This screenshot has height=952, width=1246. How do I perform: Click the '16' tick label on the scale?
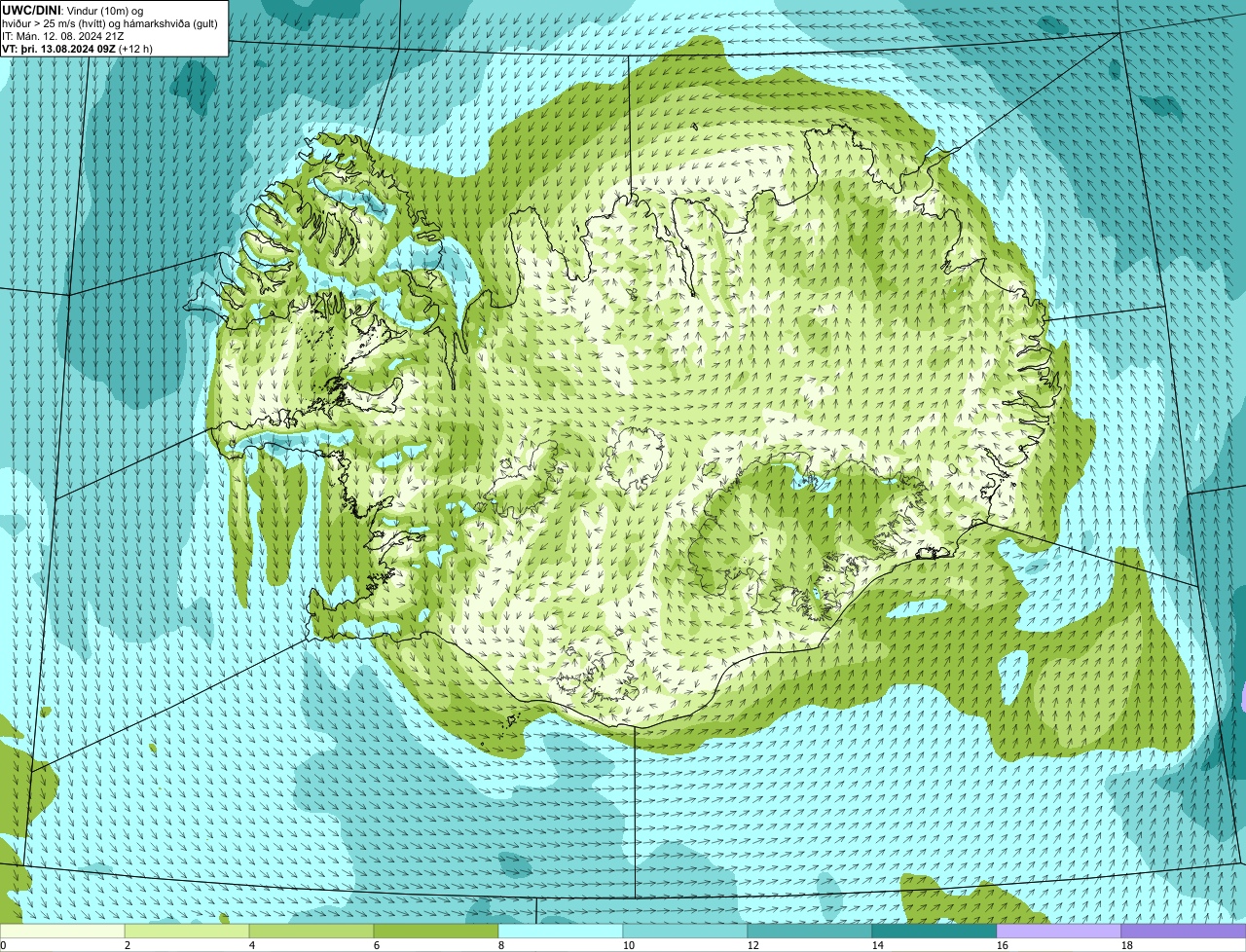pos(1003,944)
